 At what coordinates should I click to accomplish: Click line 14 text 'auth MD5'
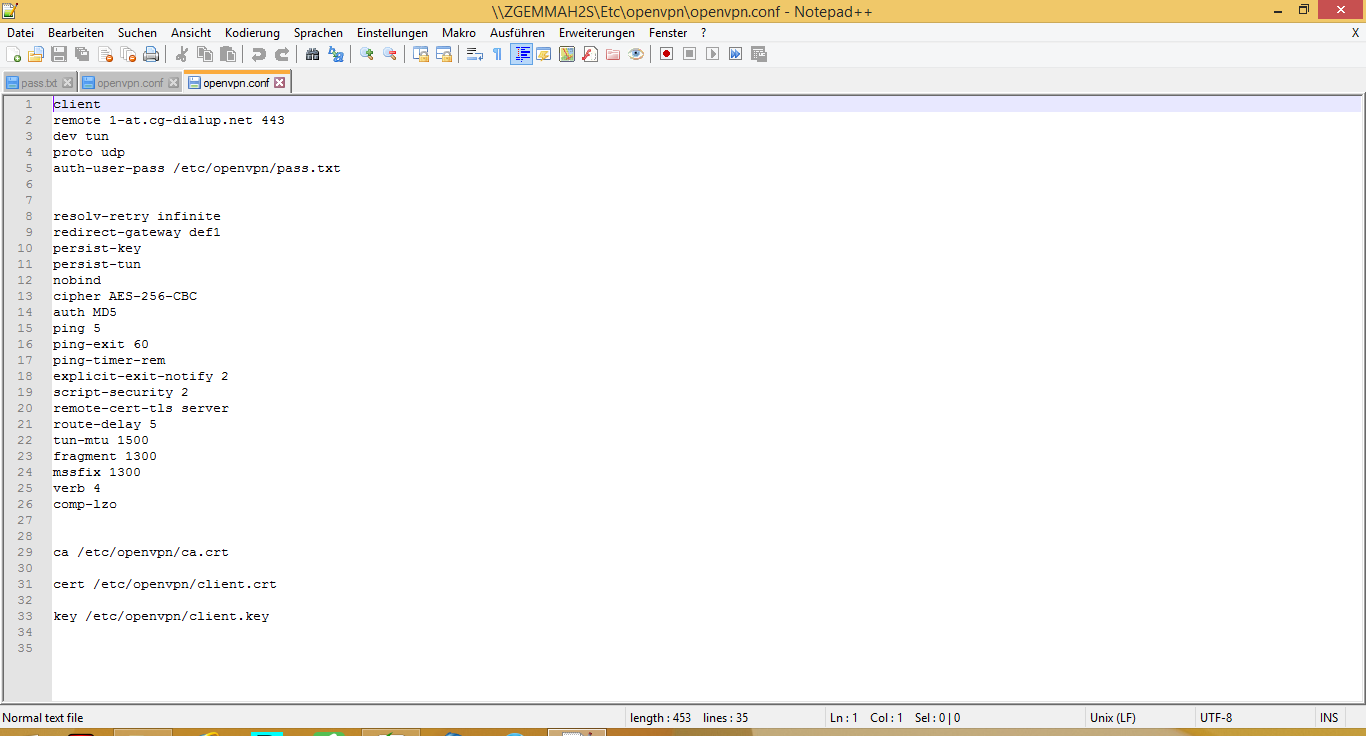[85, 312]
